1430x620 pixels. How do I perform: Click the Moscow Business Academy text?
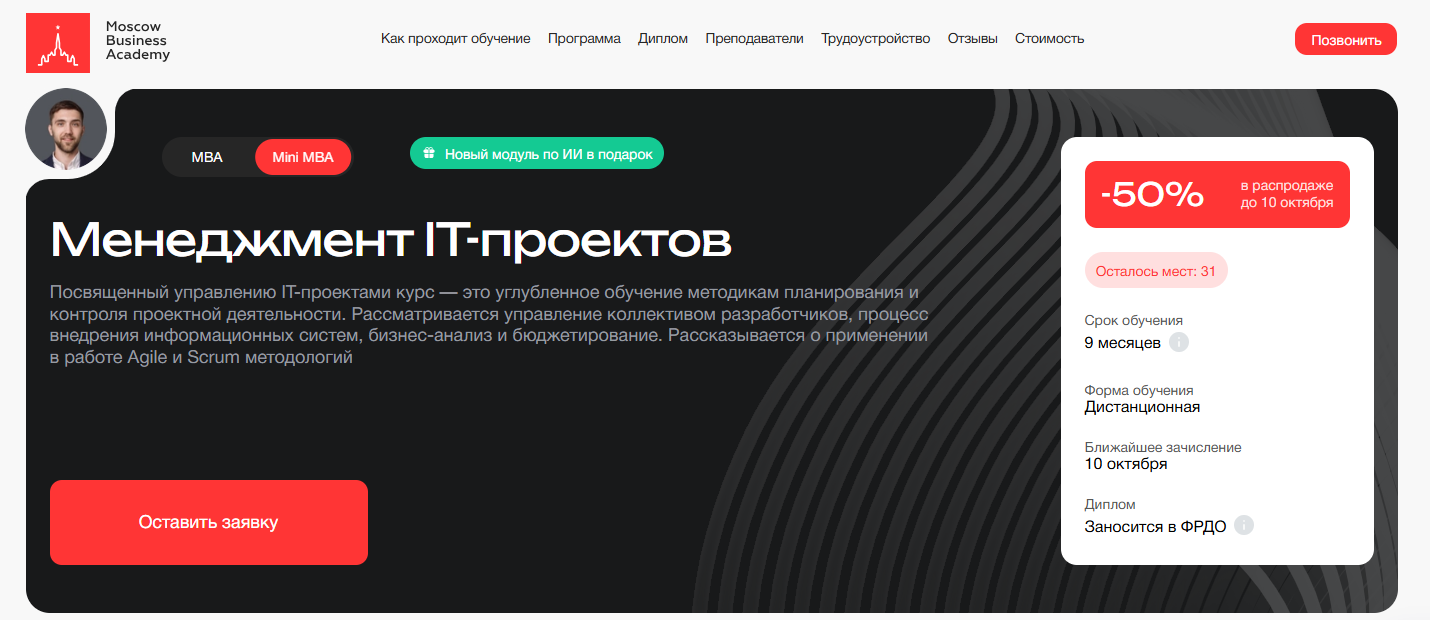[137, 41]
